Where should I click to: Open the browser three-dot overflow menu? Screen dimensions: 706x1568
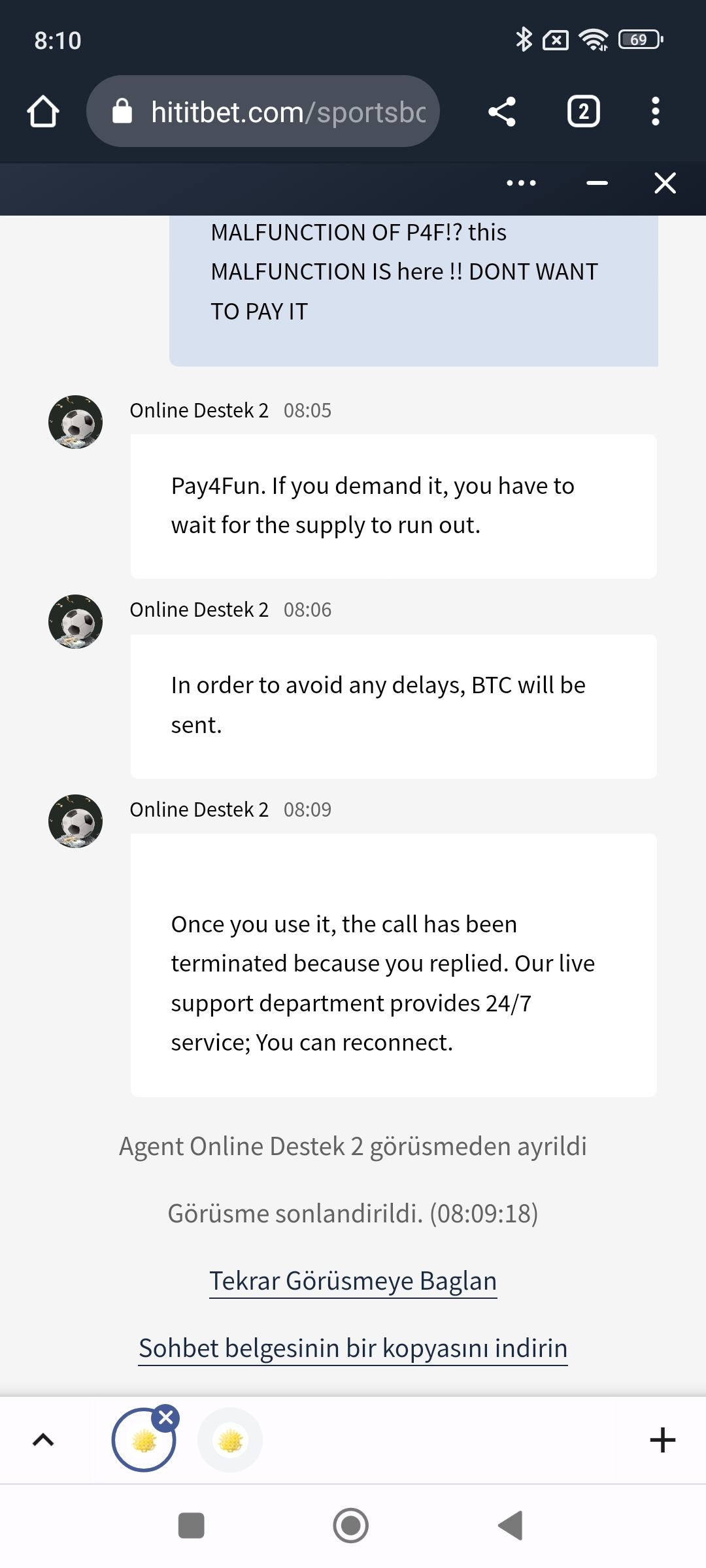coord(655,111)
